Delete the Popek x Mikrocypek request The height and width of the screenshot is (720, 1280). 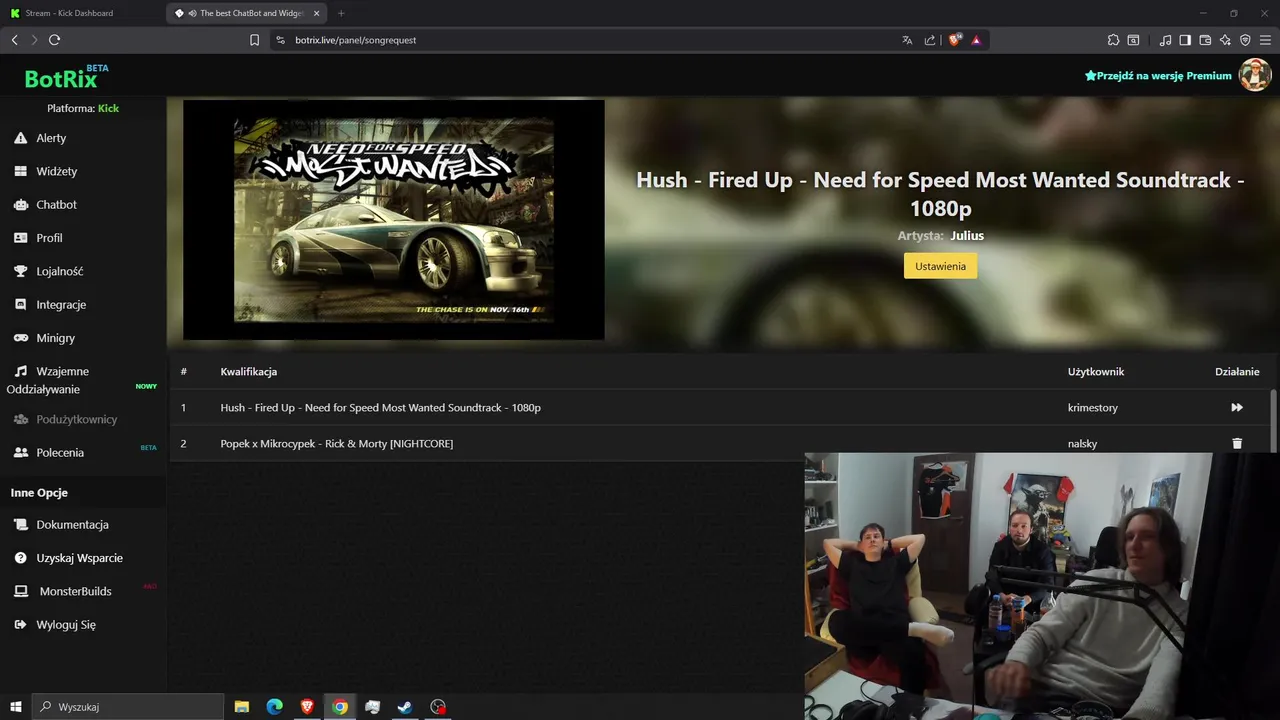pyautogui.click(x=1237, y=443)
